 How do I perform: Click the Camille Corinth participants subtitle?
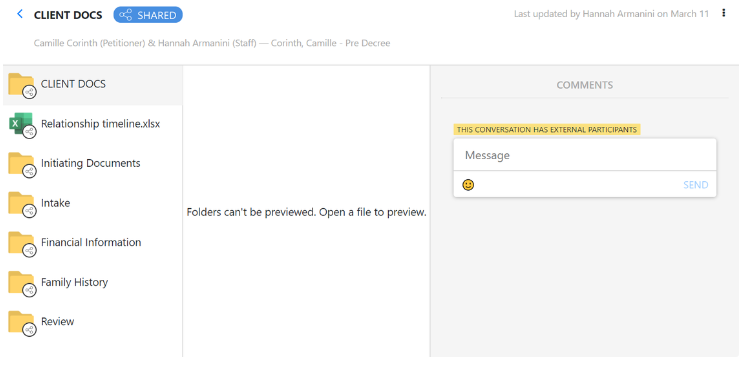(212, 43)
